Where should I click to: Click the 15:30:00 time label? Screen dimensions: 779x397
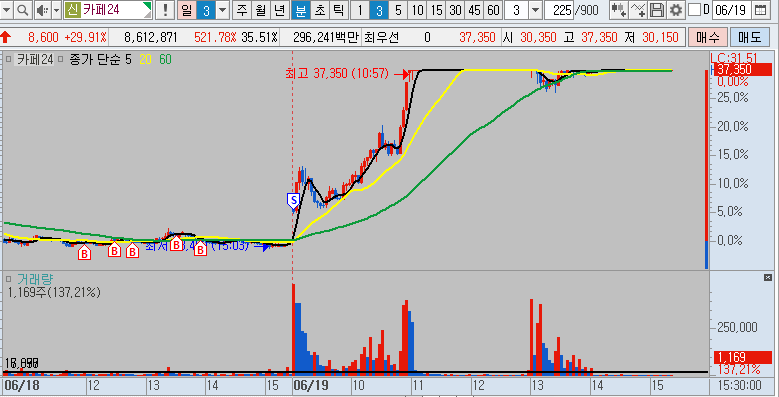[740, 386]
